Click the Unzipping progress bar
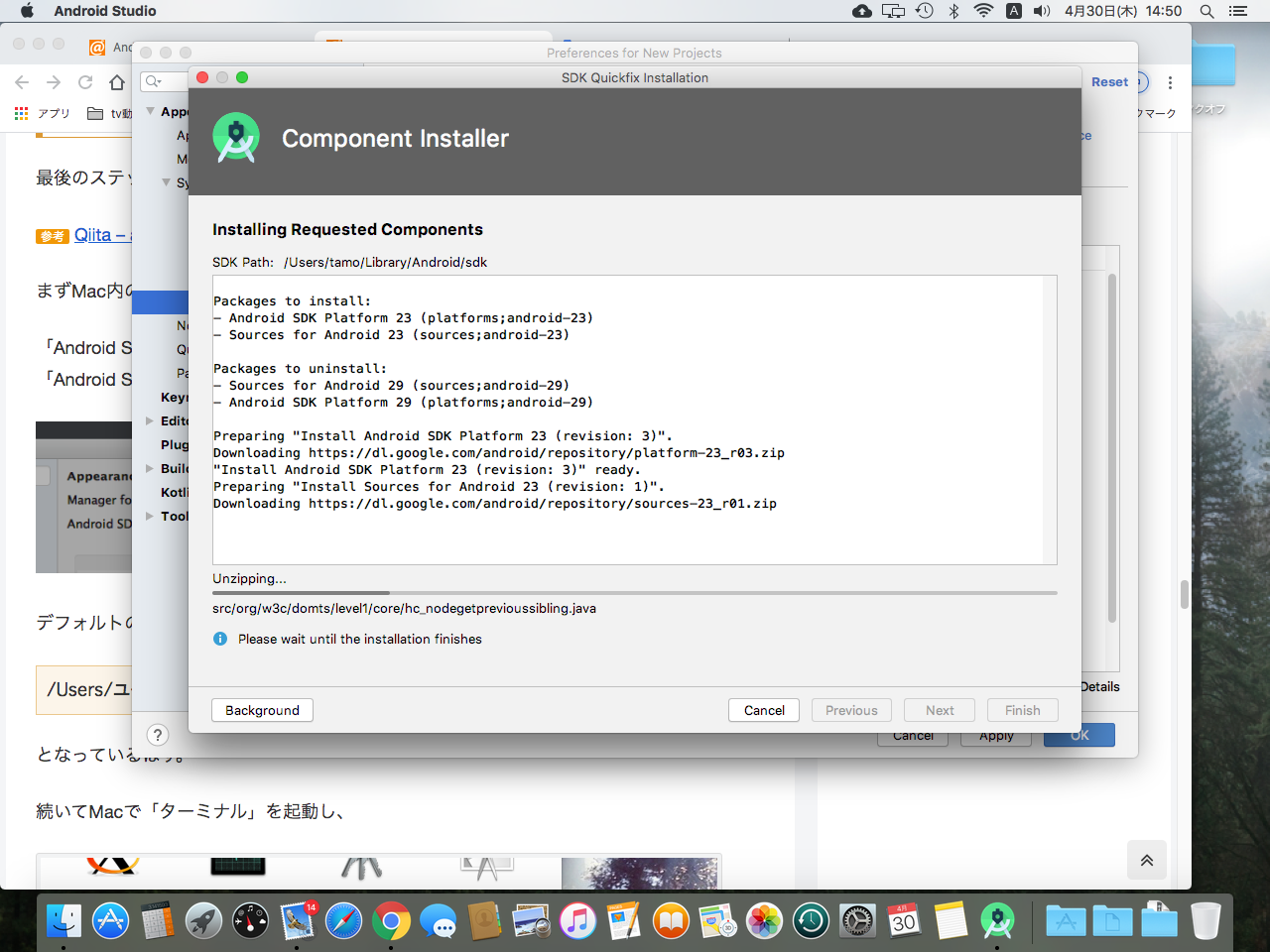Viewport: 1270px width, 952px height. pos(635,593)
